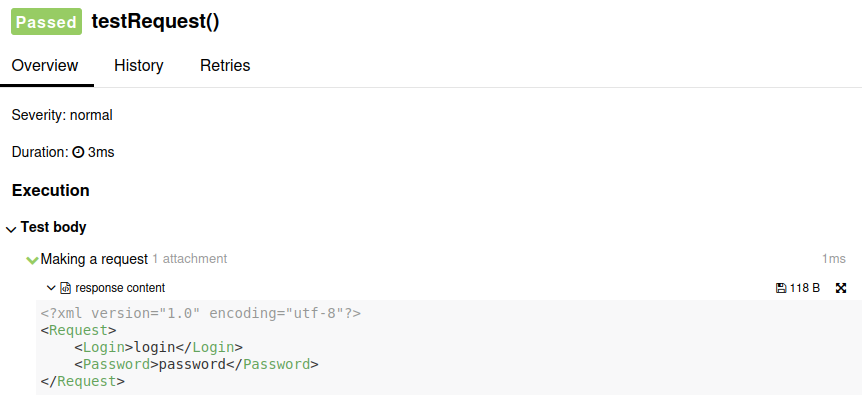Viewport: 862px width, 400px height.
Task: Click the Test body heading text
Action: 53,228
